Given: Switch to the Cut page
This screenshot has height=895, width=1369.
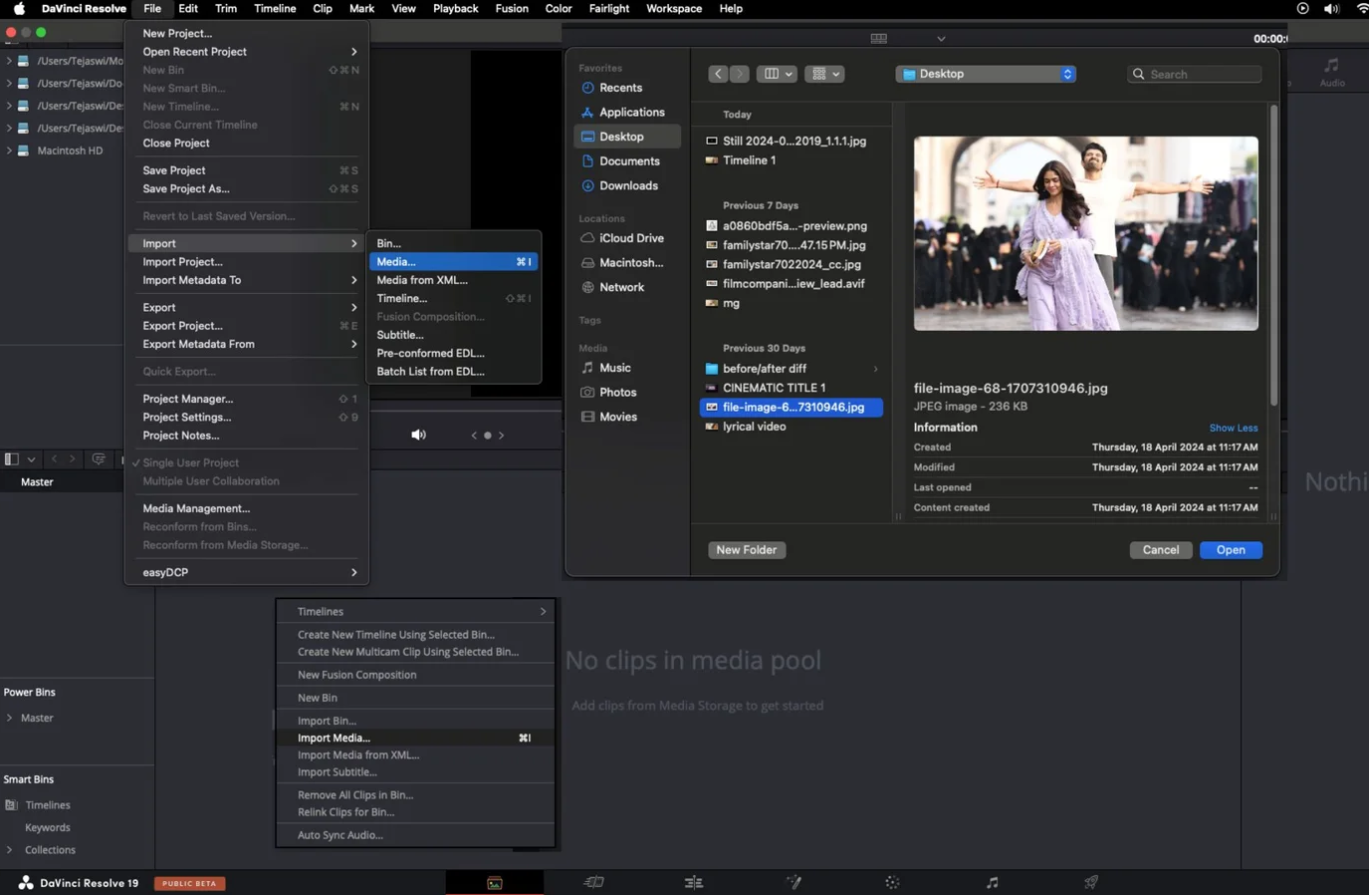Looking at the screenshot, I should 593,882.
